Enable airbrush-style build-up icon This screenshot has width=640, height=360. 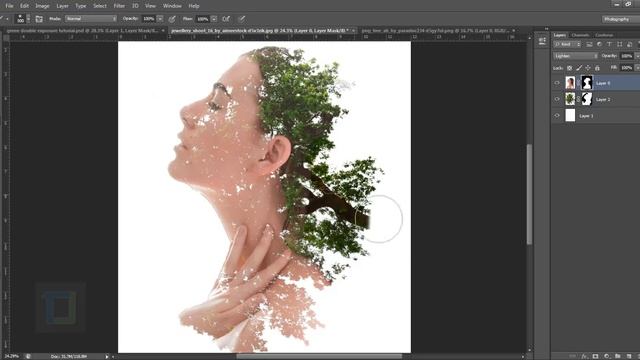[x=226, y=19]
